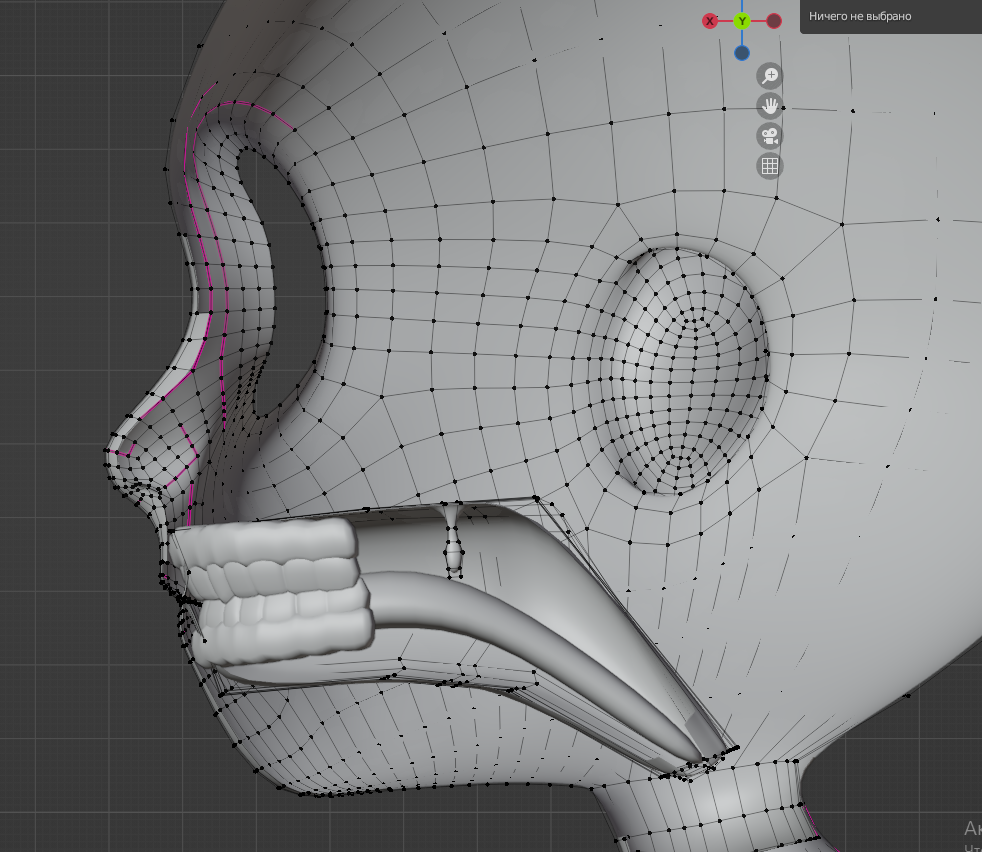Click the red X axis on the gizmo
Viewport: 982px width, 852px height.
710,20
